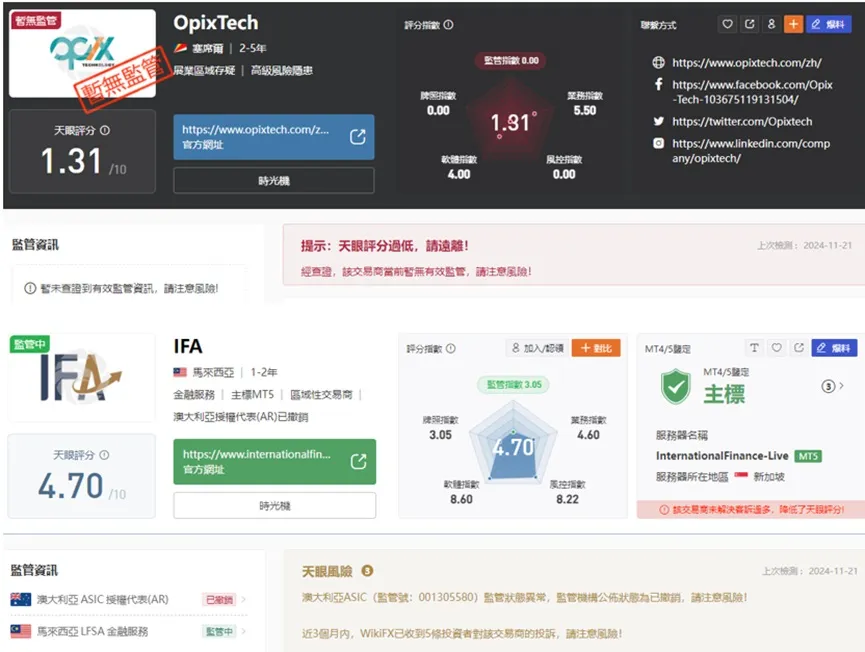This screenshot has width=865, height=652.
Task: Click the OpixTech logo thumbnail
Action: [x=82, y=54]
